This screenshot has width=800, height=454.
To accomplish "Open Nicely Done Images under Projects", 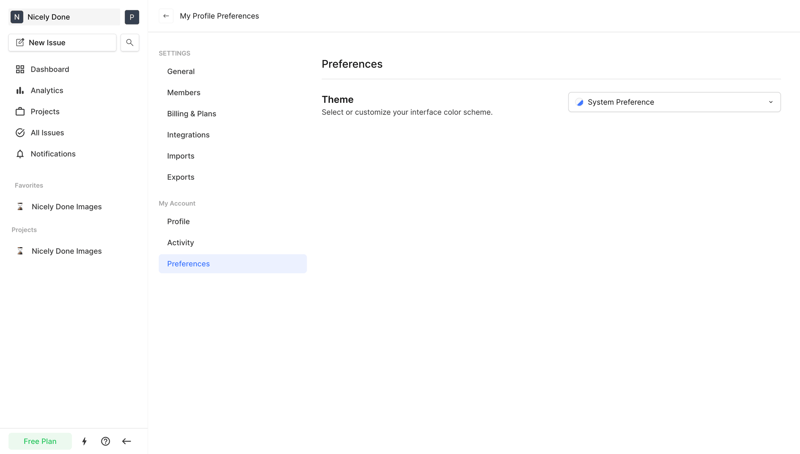I will coord(66,251).
